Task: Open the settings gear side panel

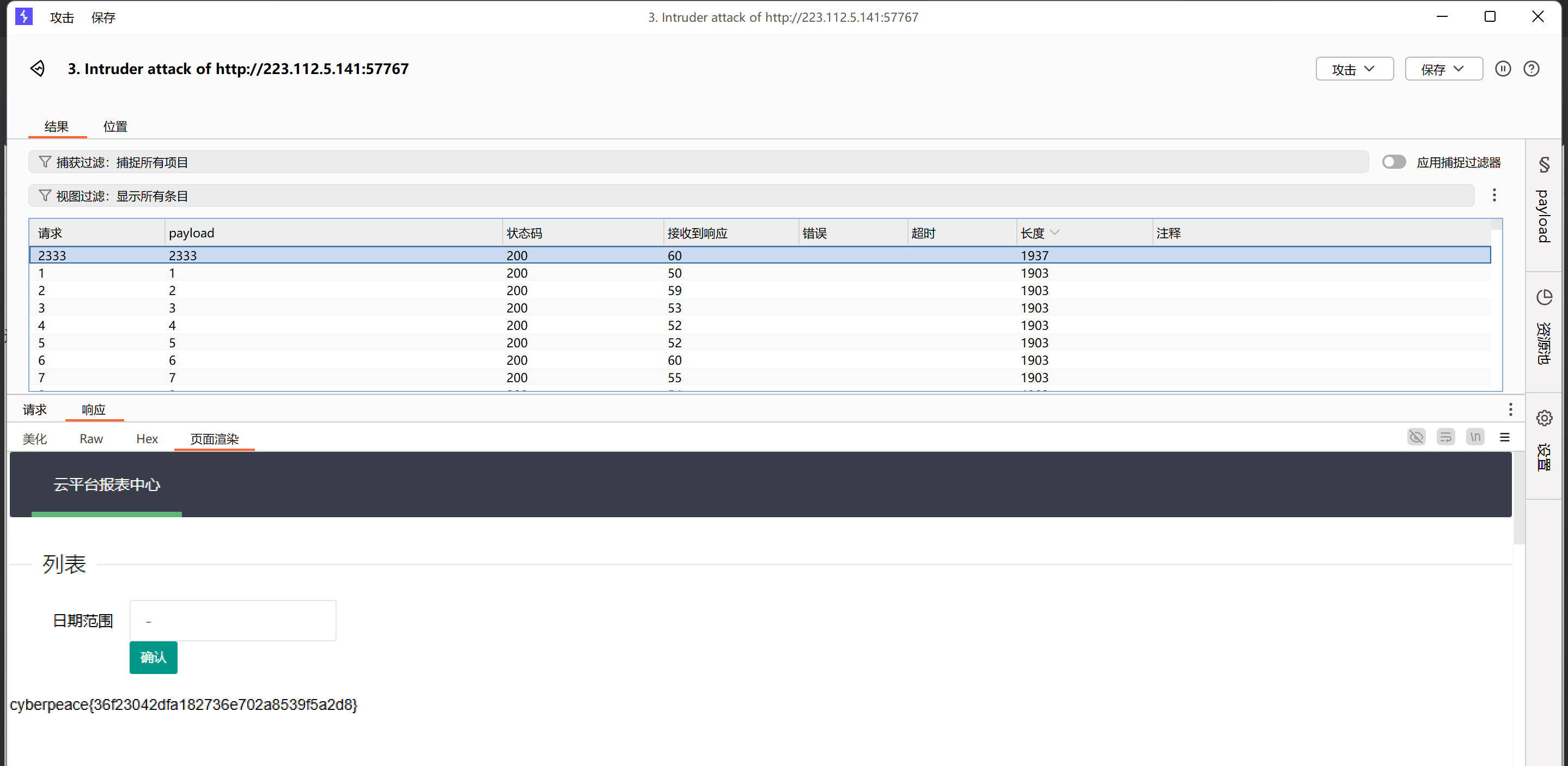Action: click(x=1543, y=418)
